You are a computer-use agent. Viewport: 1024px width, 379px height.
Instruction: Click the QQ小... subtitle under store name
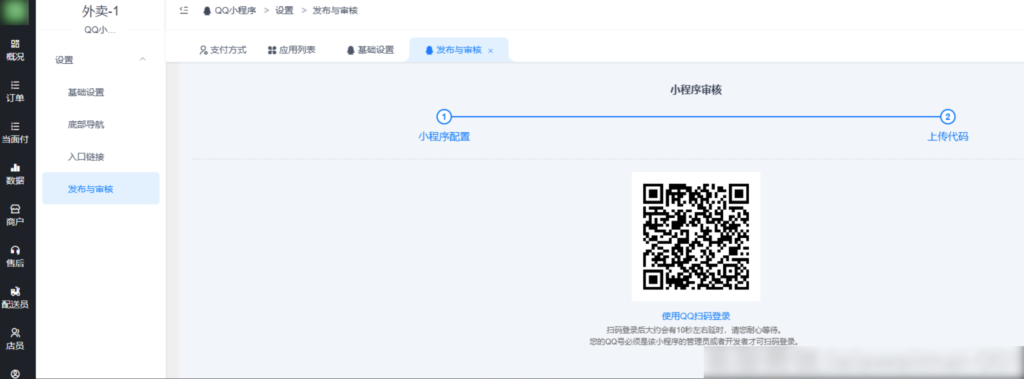click(101, 29)
